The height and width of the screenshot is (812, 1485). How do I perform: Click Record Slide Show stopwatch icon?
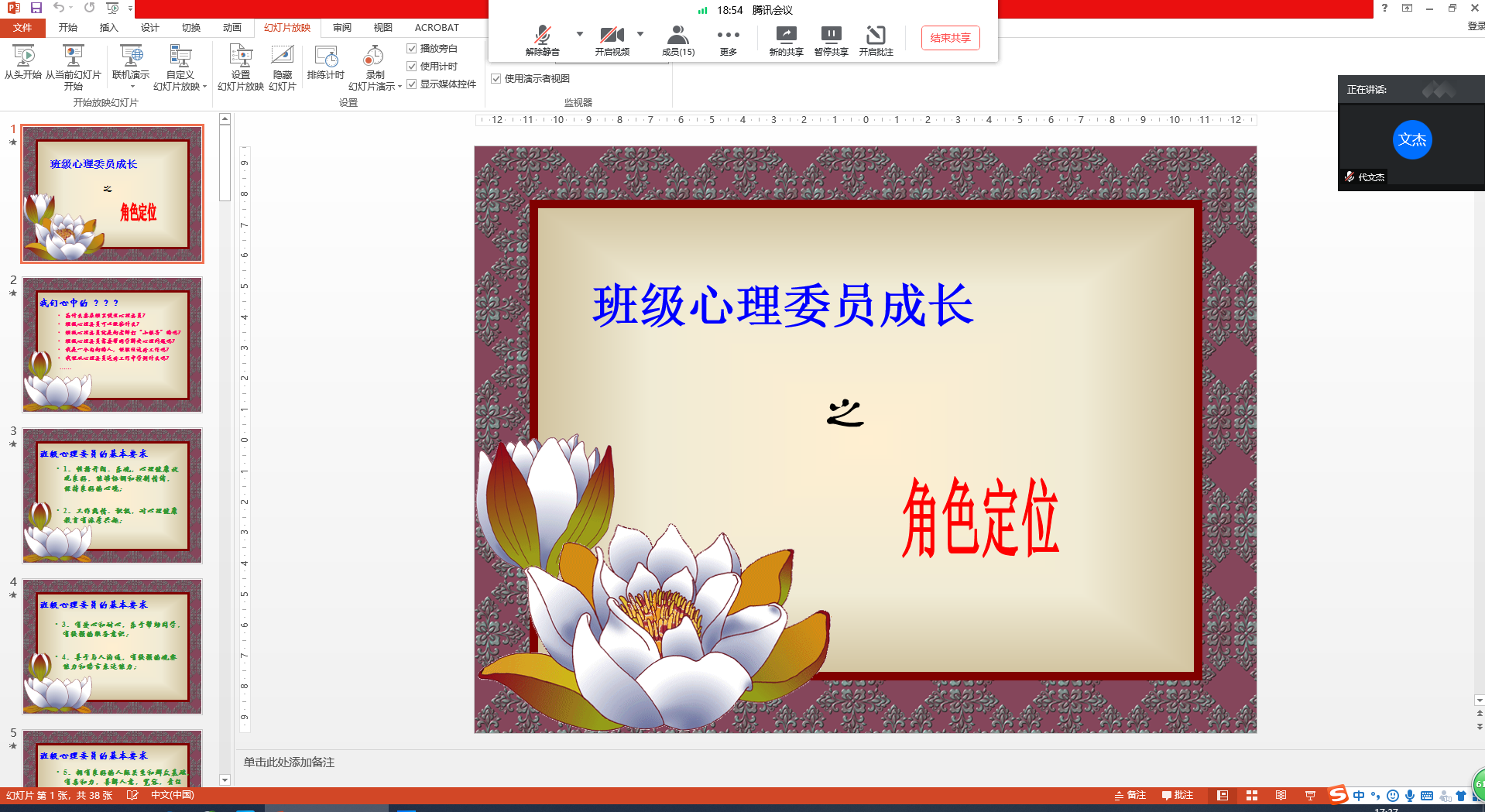(374, 56)
